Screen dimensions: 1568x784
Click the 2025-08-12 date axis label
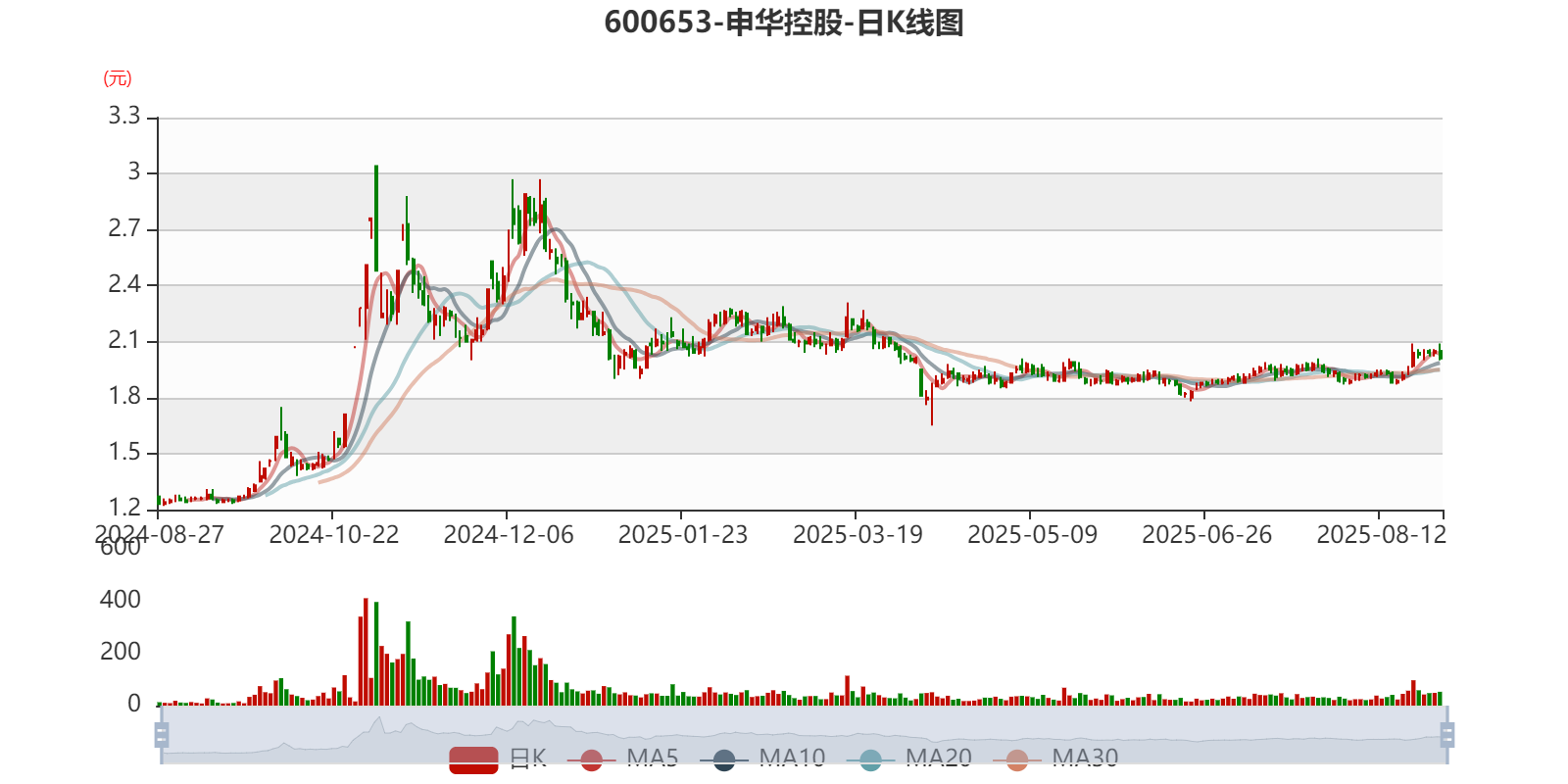pyautogui.click(x=1381, y=534)
